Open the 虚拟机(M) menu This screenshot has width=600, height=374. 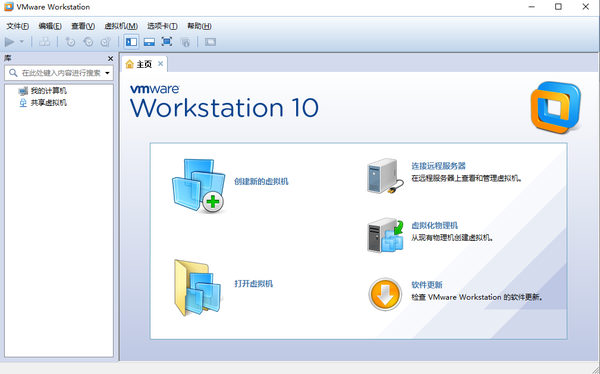(x=121, y=26)
